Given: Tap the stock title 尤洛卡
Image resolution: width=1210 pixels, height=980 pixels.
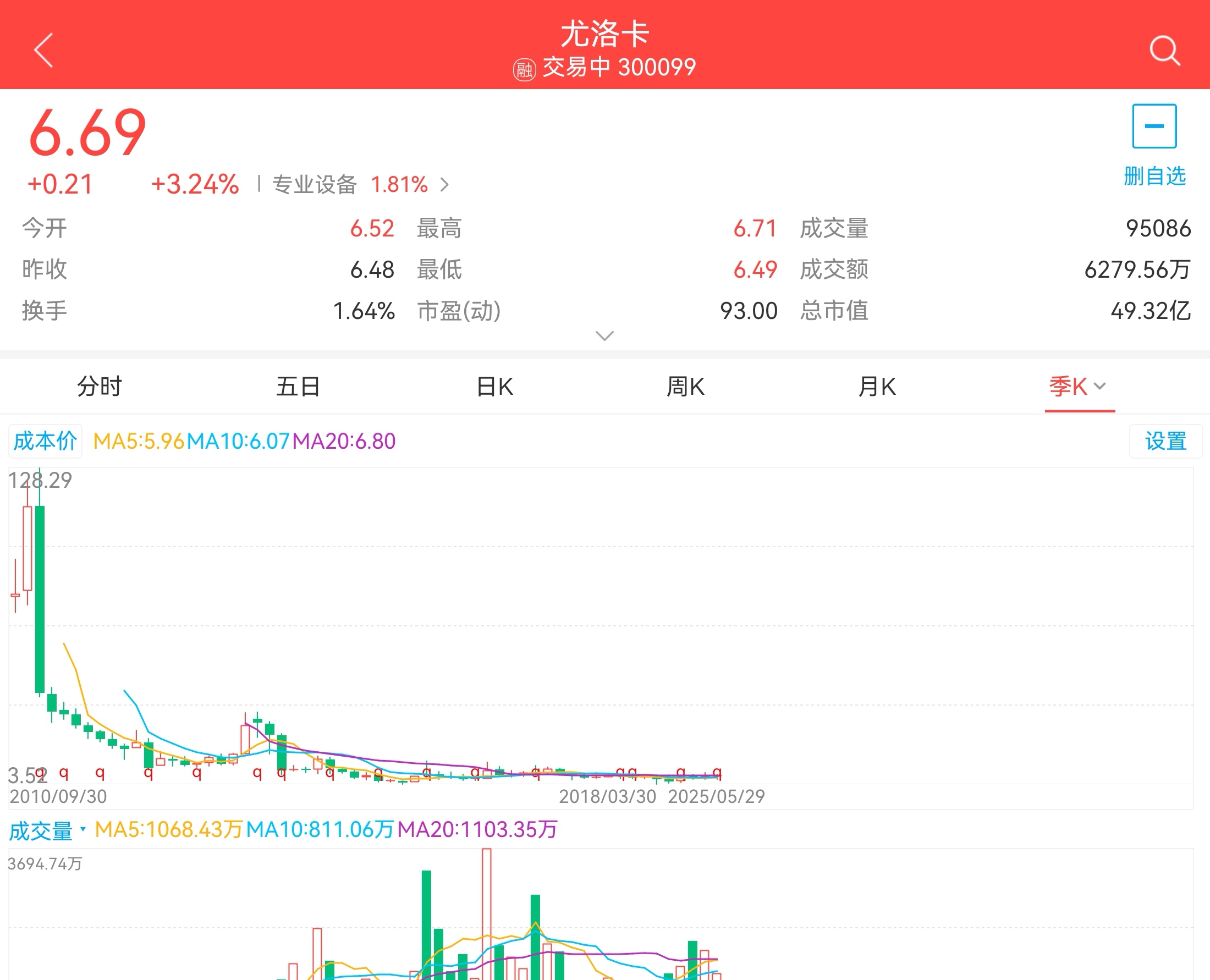Looking at the screenshot, I should coord(604,34).
